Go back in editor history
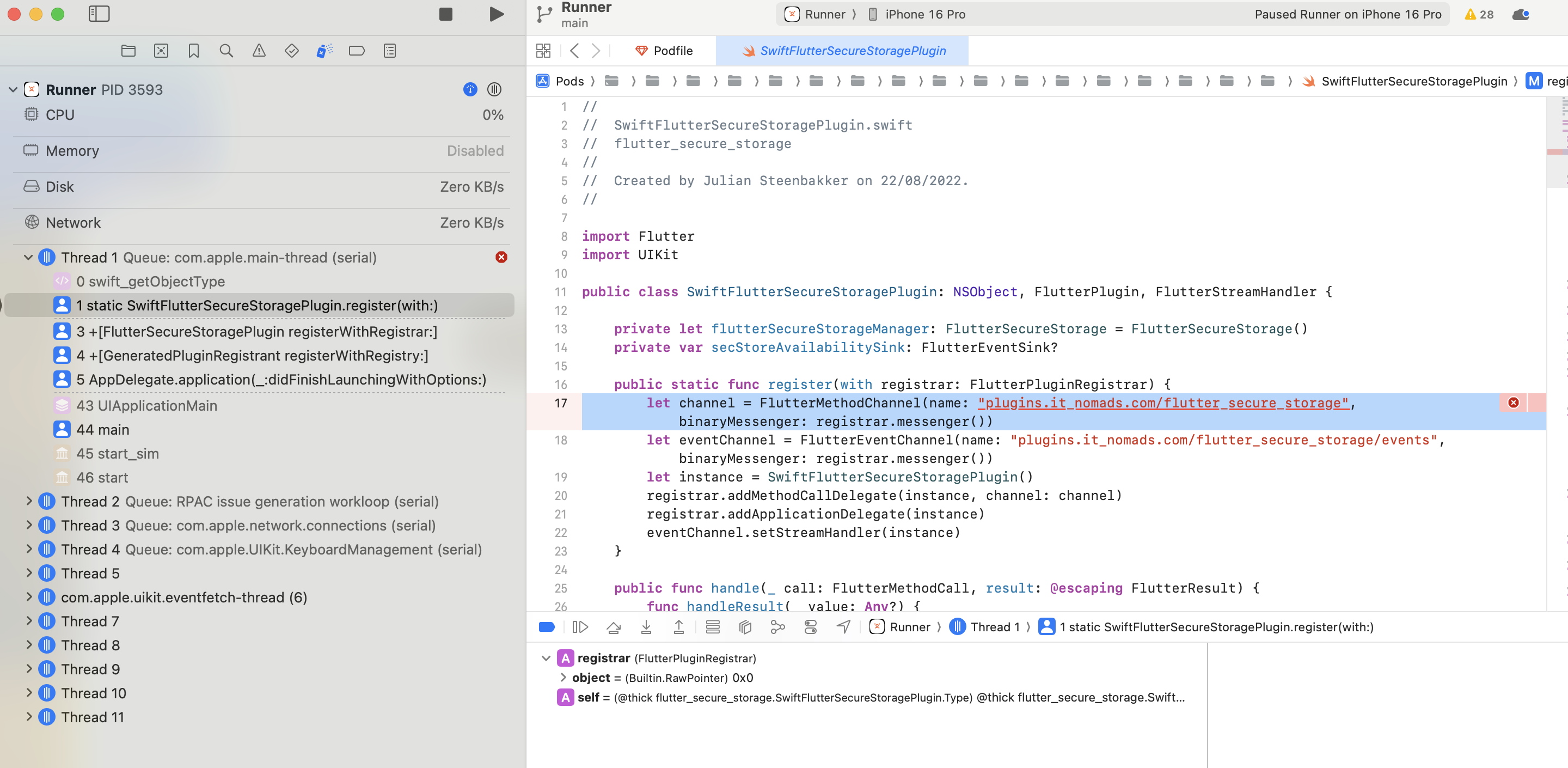This screenshot has width=1568, height=768. (x=574, y=51)
